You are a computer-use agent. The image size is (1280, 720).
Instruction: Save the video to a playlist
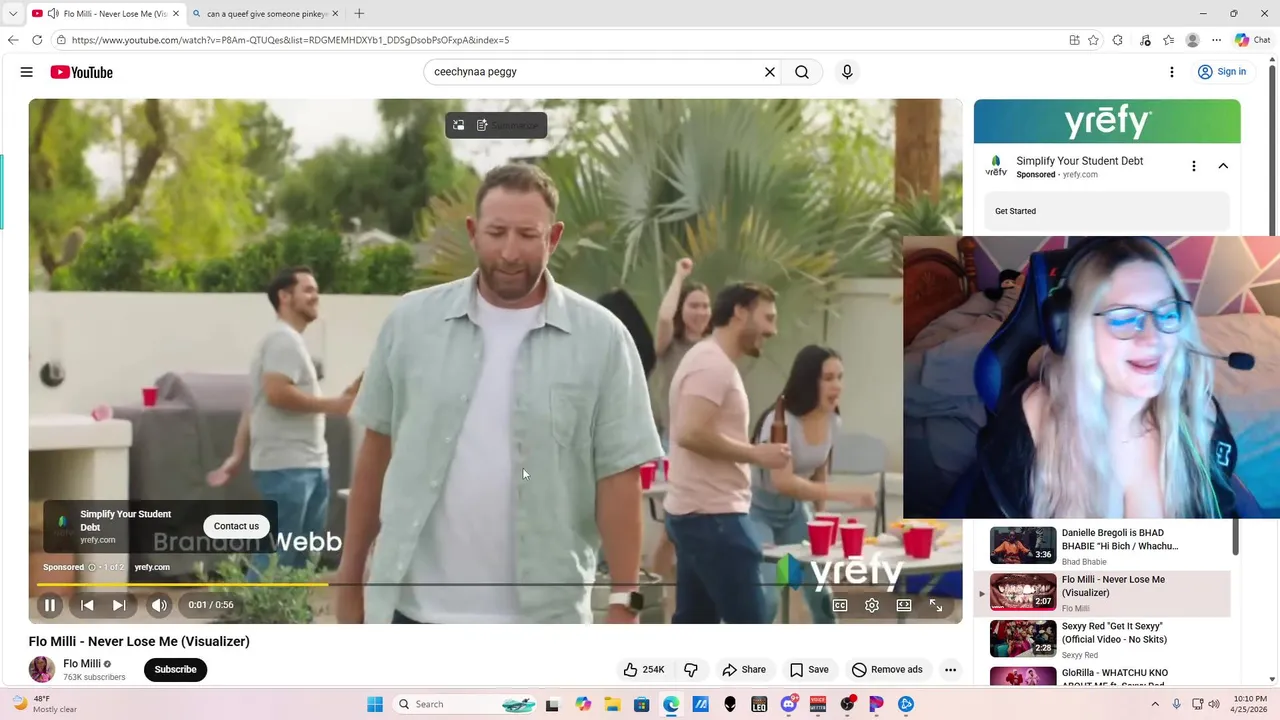click(x=809, y=670)
